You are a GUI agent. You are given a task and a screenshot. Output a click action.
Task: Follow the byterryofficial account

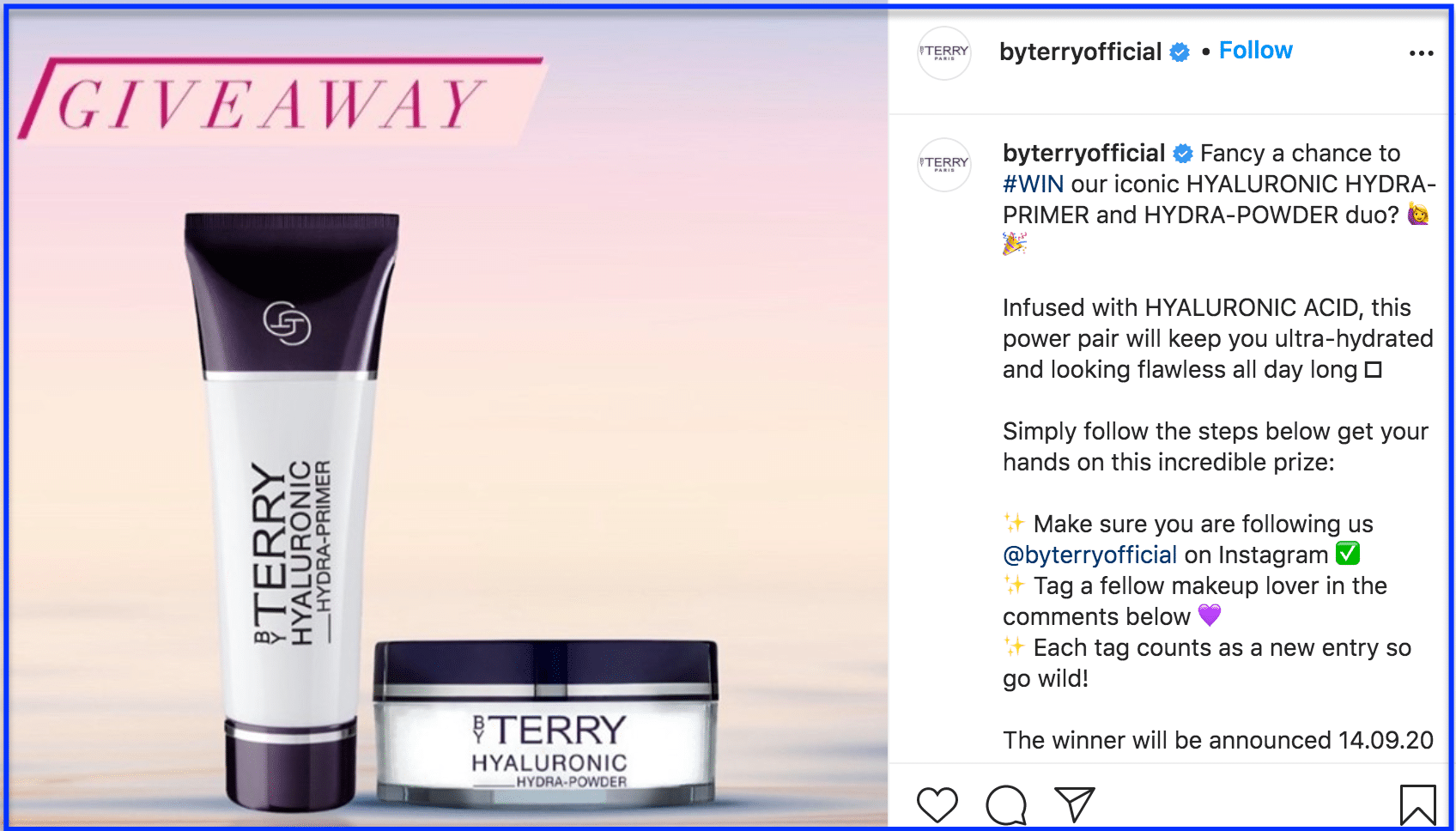pos(1255,51)
